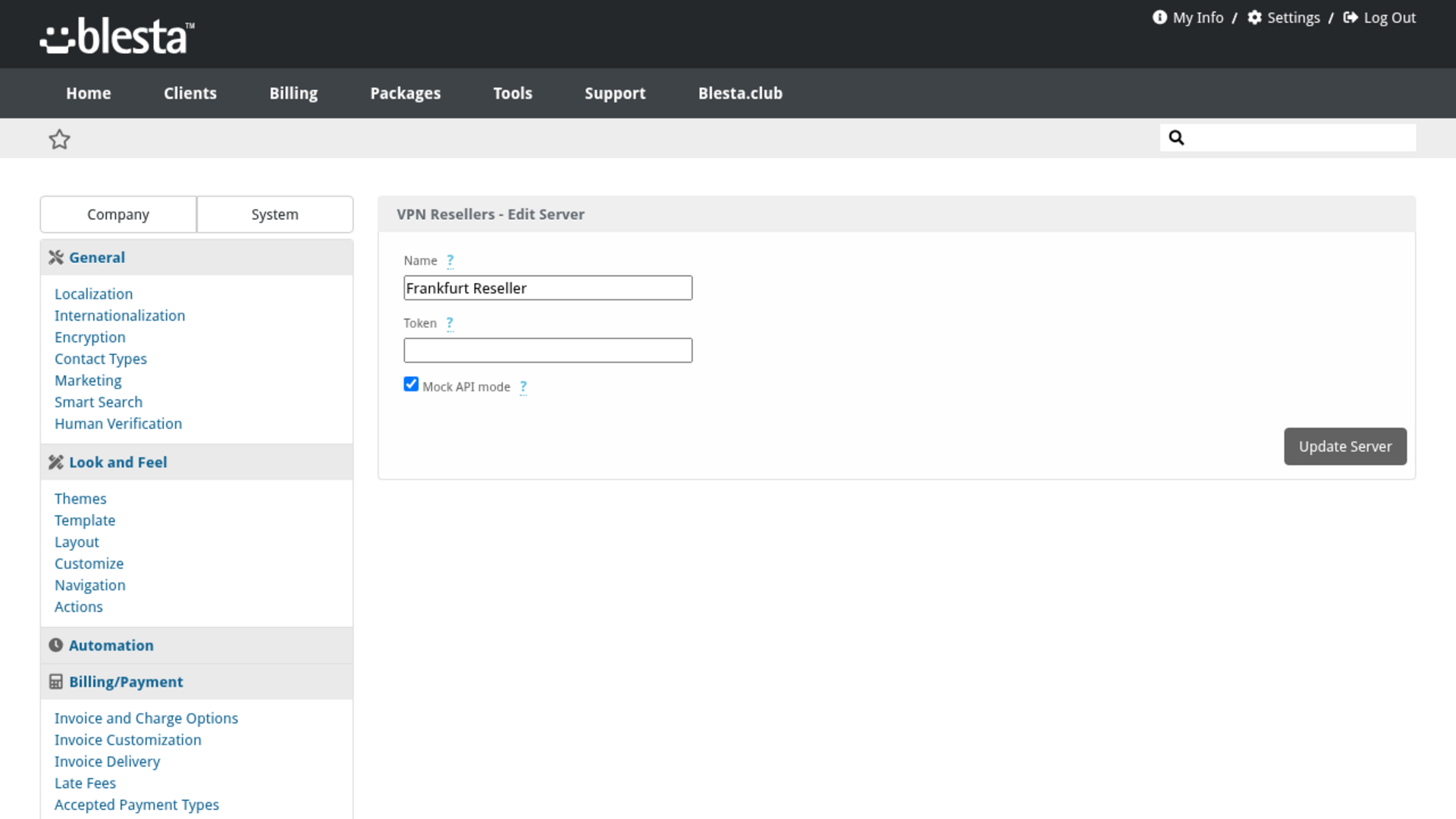
Task: Click the General wrench icon
Action: 55,258
